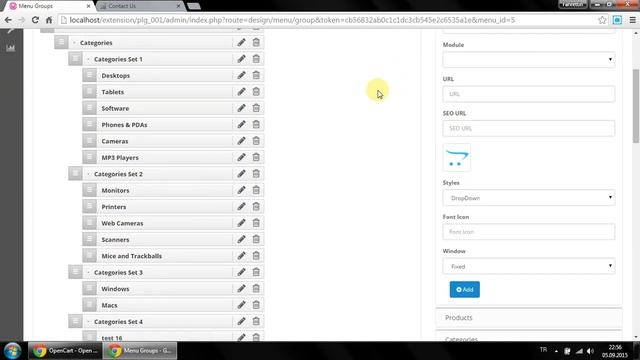Edit the Printers menu item
Viewport: 640px width, 360px height.
pyautogui.click(x=241, y=207)
